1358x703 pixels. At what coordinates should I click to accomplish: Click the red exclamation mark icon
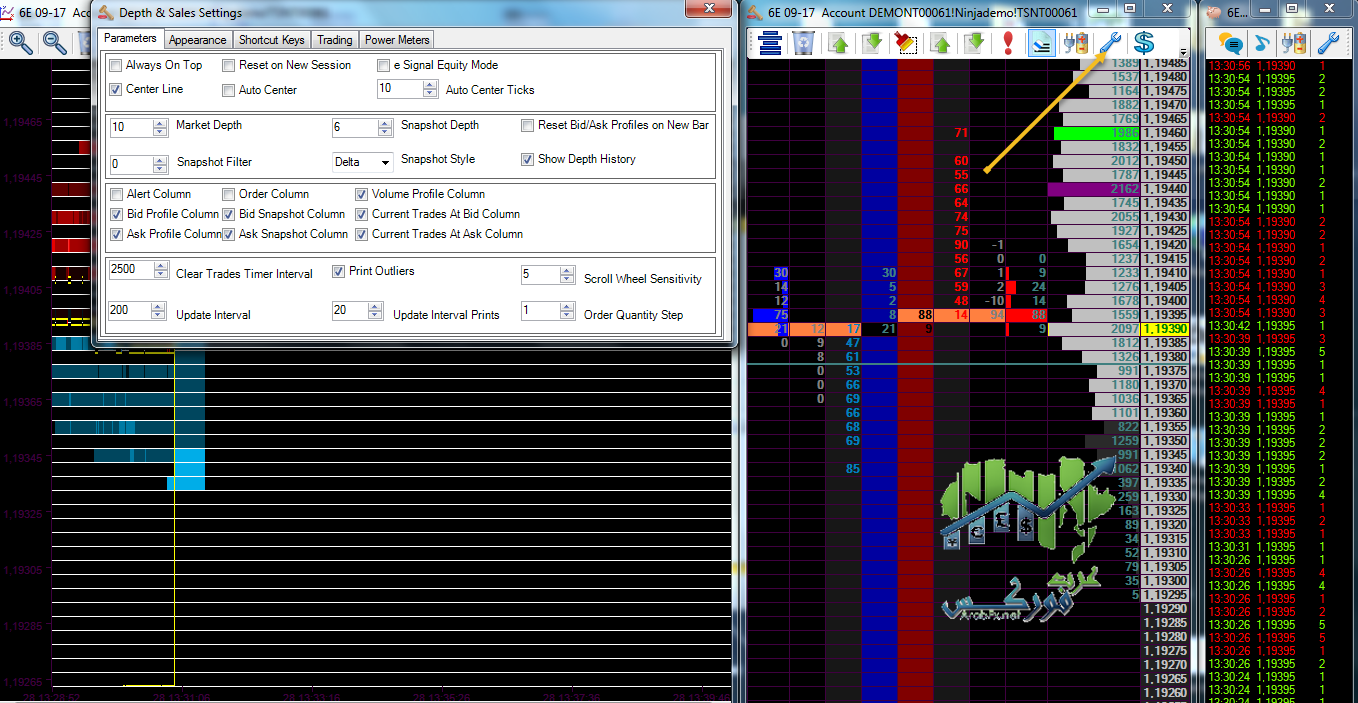(x=1008, y=43)
